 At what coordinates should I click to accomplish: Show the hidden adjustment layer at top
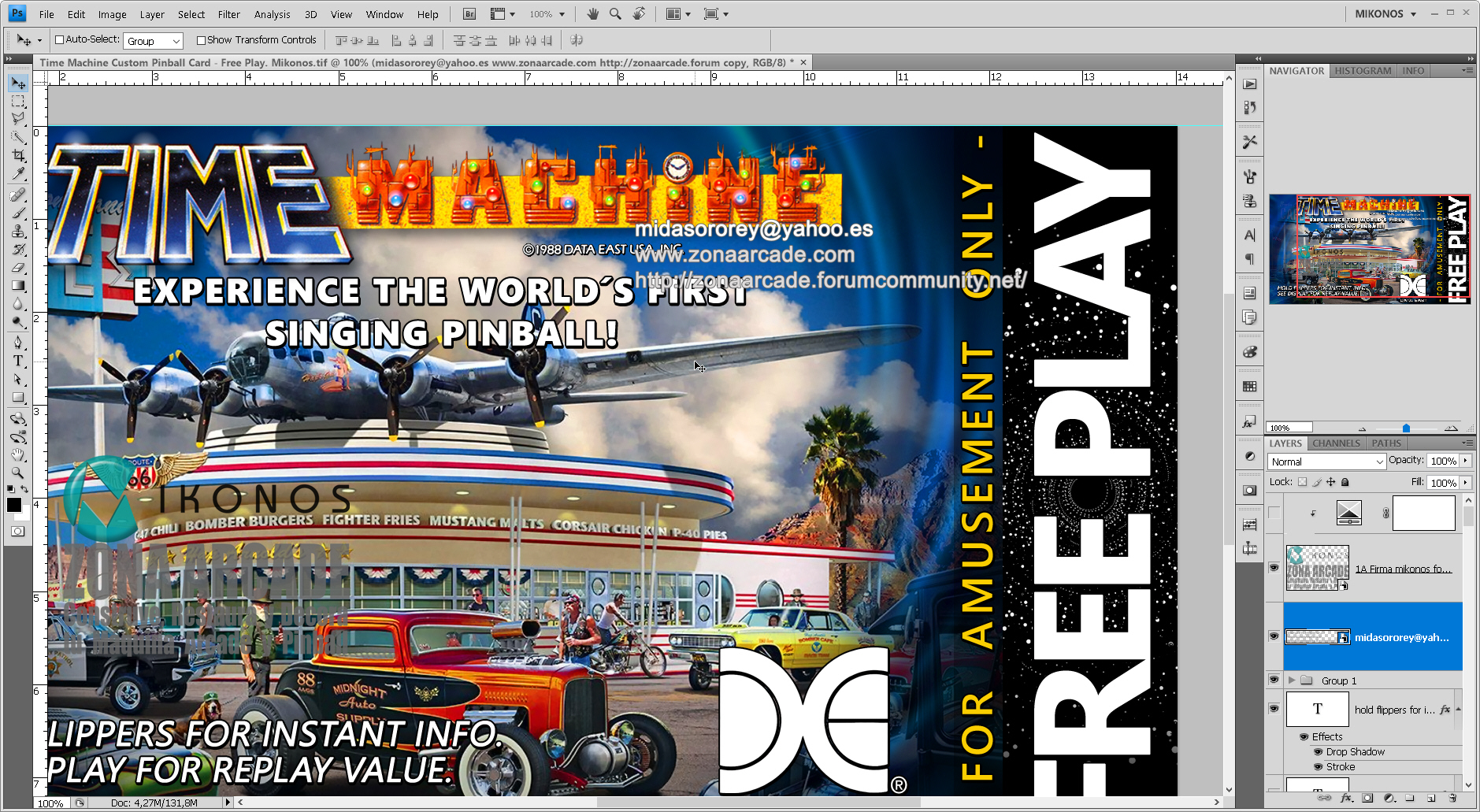(x=1274, y=514)
